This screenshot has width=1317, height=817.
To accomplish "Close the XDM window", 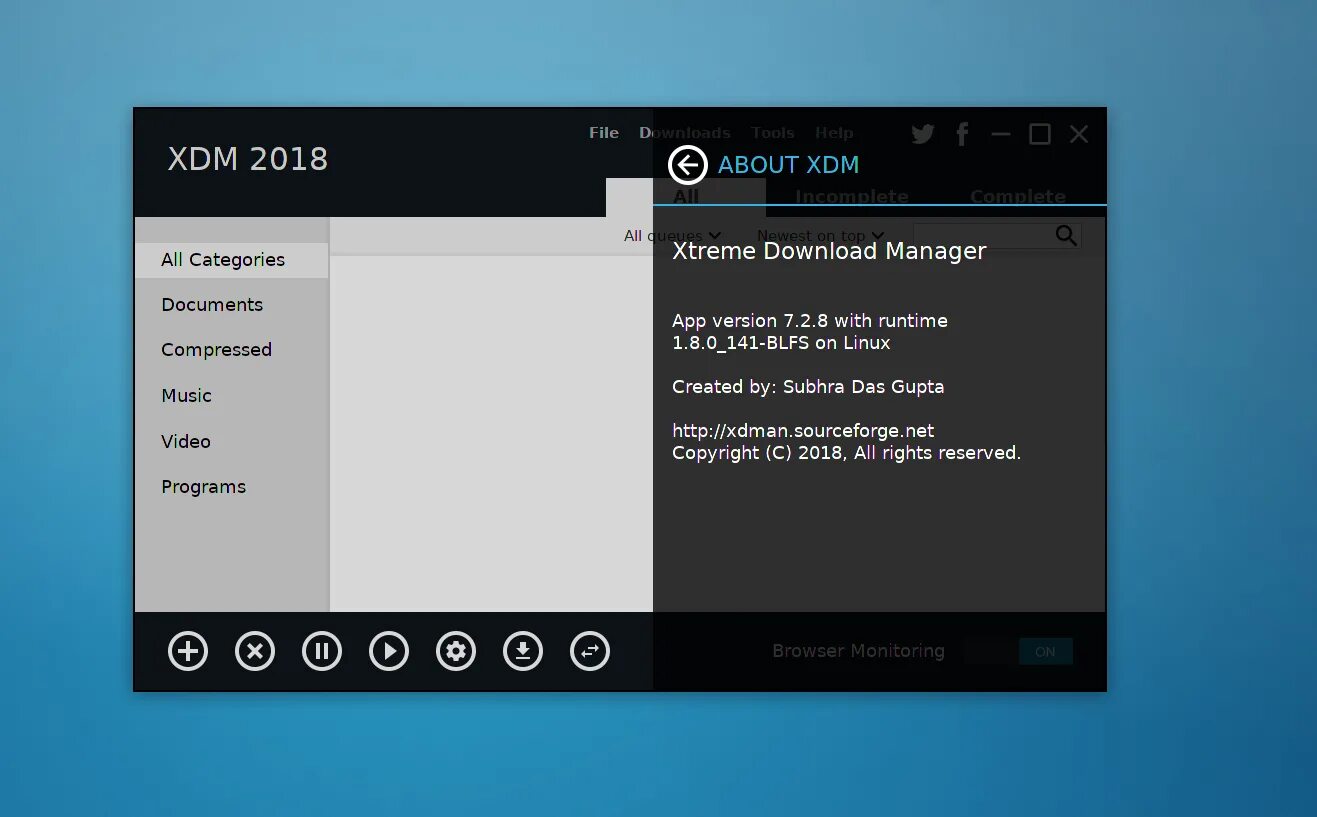I will tap(1079, 134).
